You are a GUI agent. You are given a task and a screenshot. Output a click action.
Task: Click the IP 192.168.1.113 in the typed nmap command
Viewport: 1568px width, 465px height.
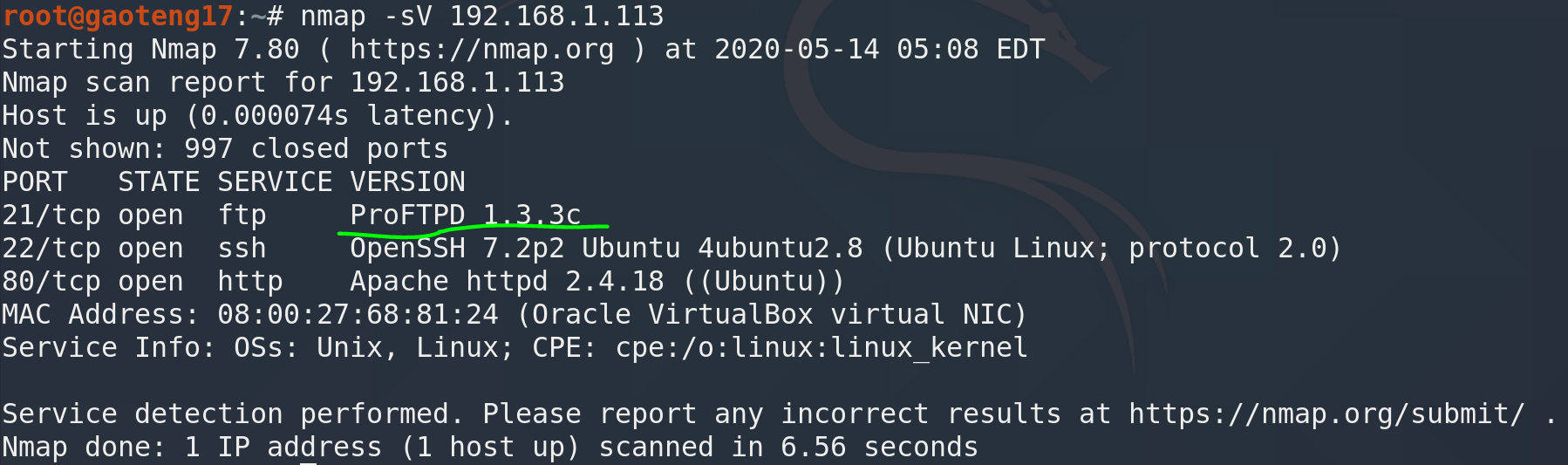click(x=556, y=17)
